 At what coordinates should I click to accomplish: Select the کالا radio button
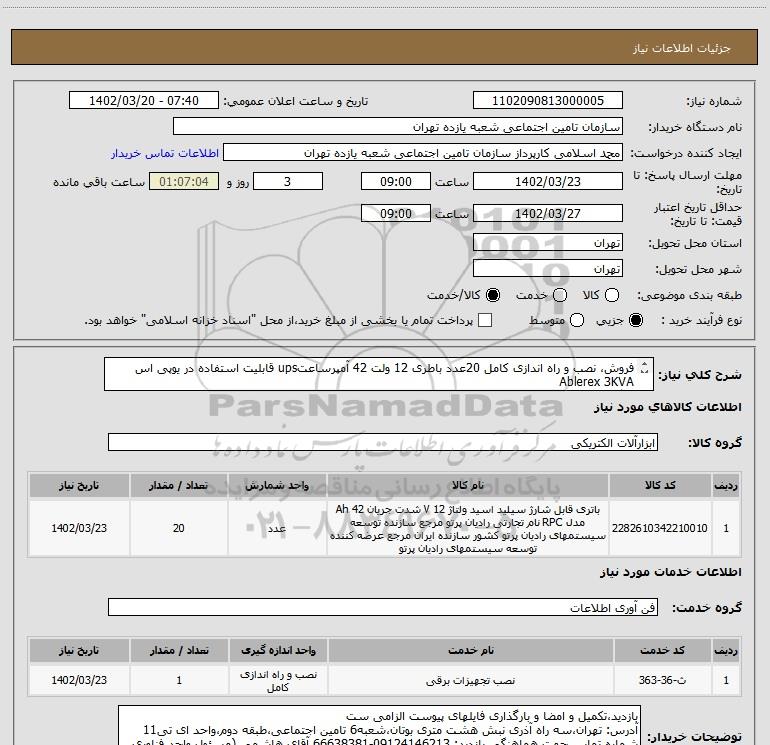[x=612, y=296]
